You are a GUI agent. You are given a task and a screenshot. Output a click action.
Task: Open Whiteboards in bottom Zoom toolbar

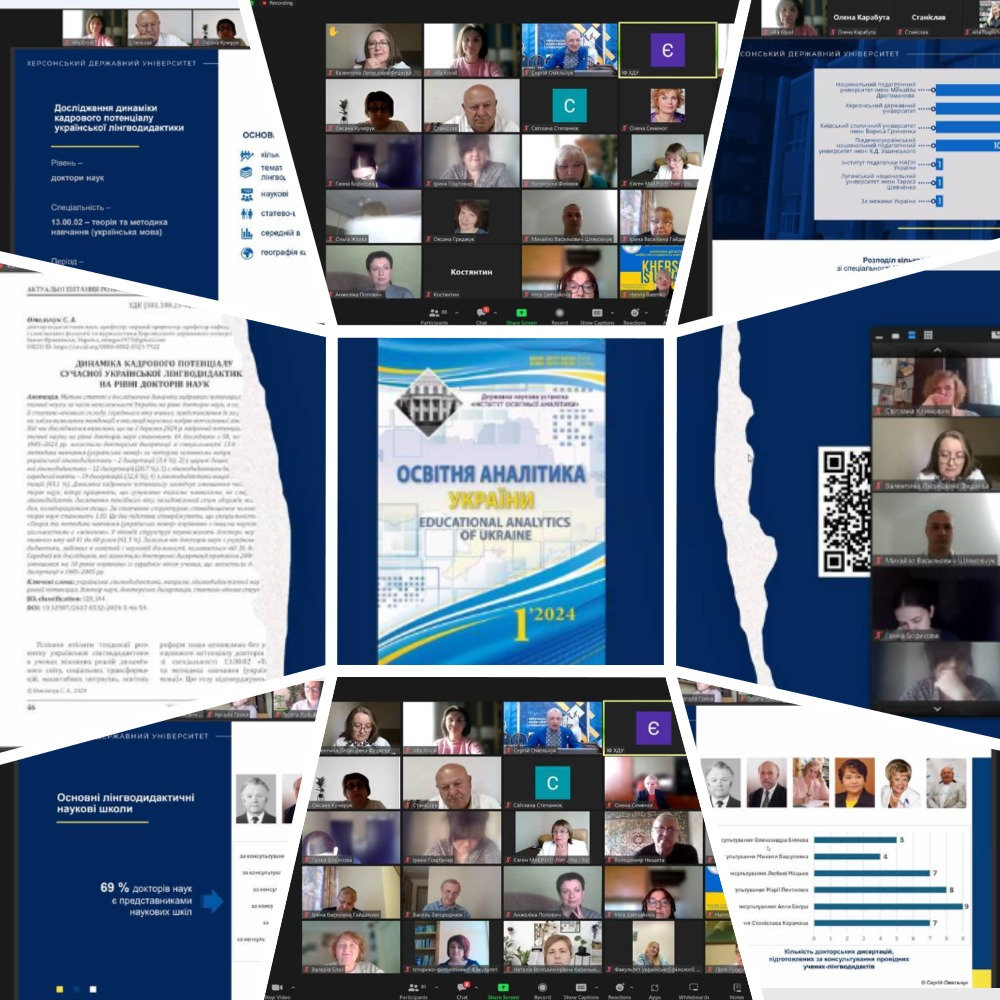click(x=694, y=990)
